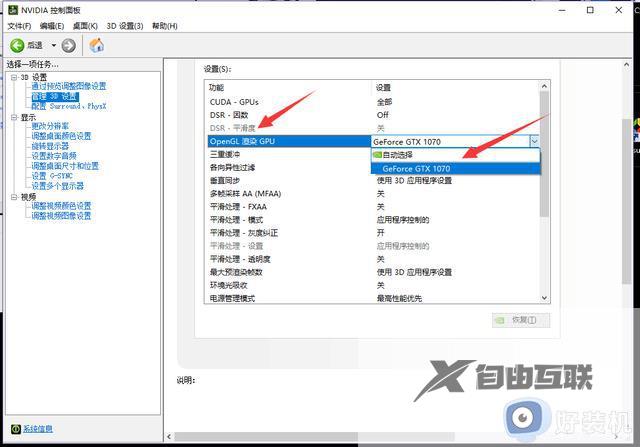
Task: Select 通过预览调整图像设置 in tree
Action: coord(69,86)
